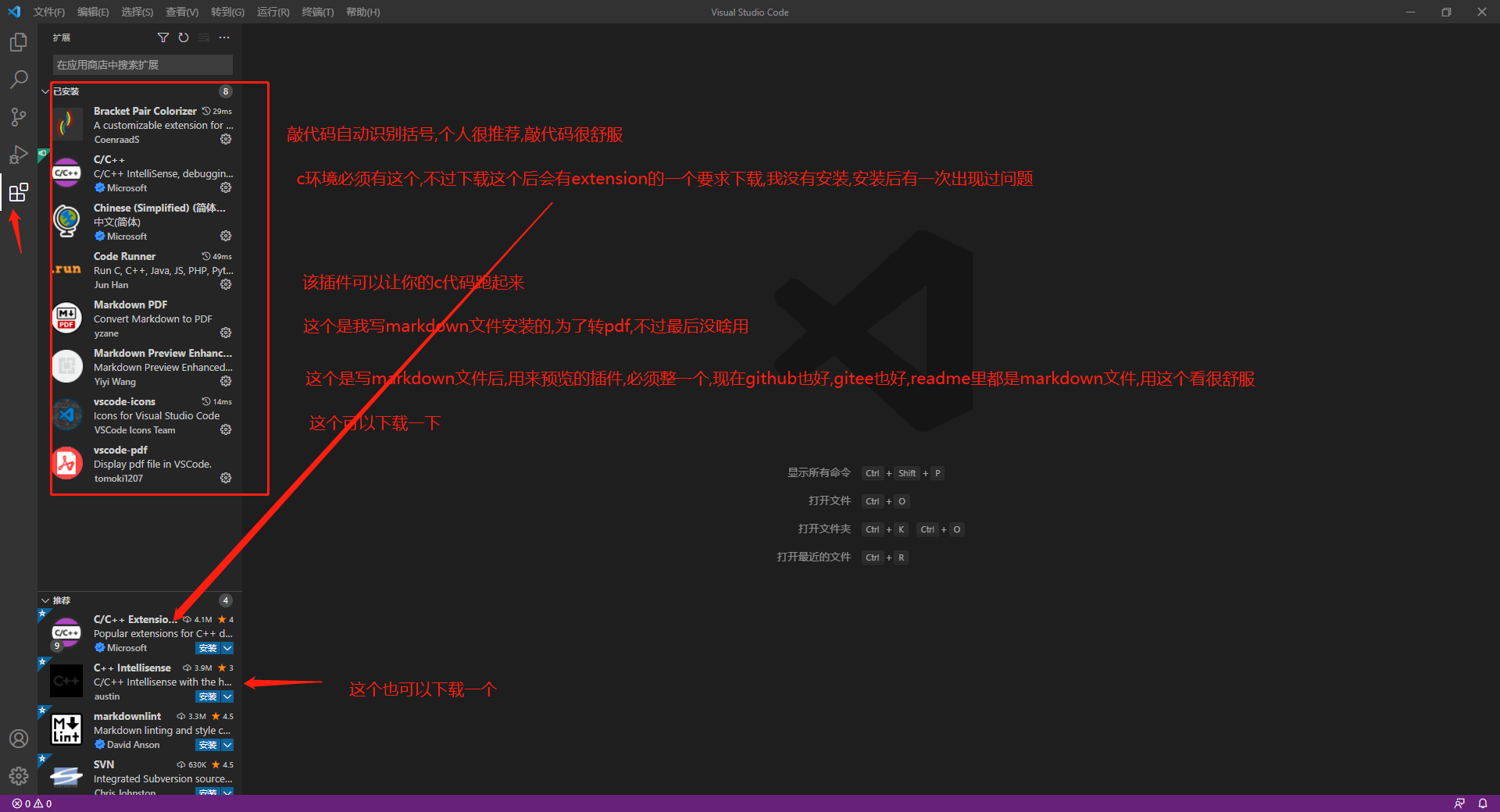Open notifications bell in status bar

(1482, 803)
